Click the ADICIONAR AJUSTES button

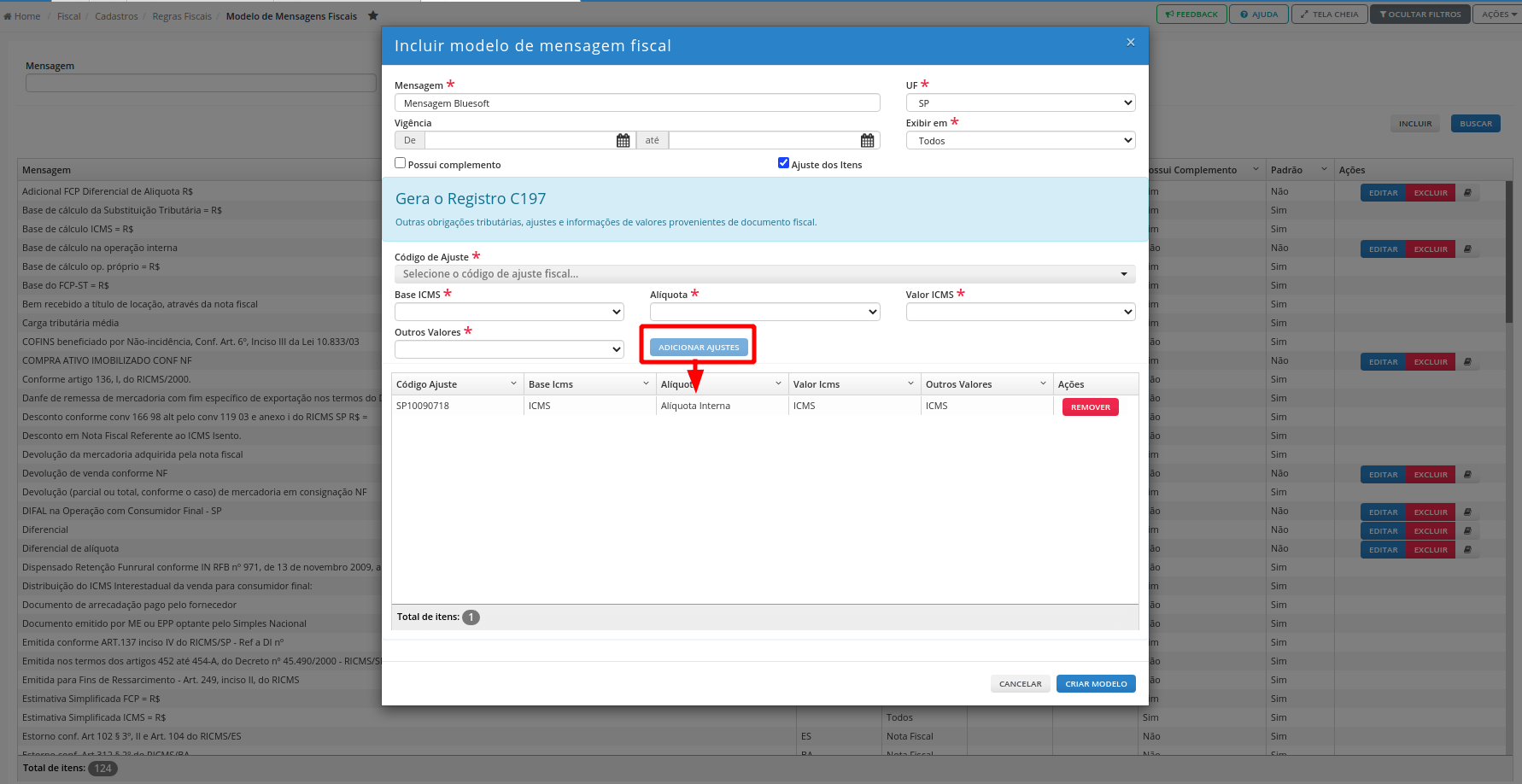(x=699, y=348)
